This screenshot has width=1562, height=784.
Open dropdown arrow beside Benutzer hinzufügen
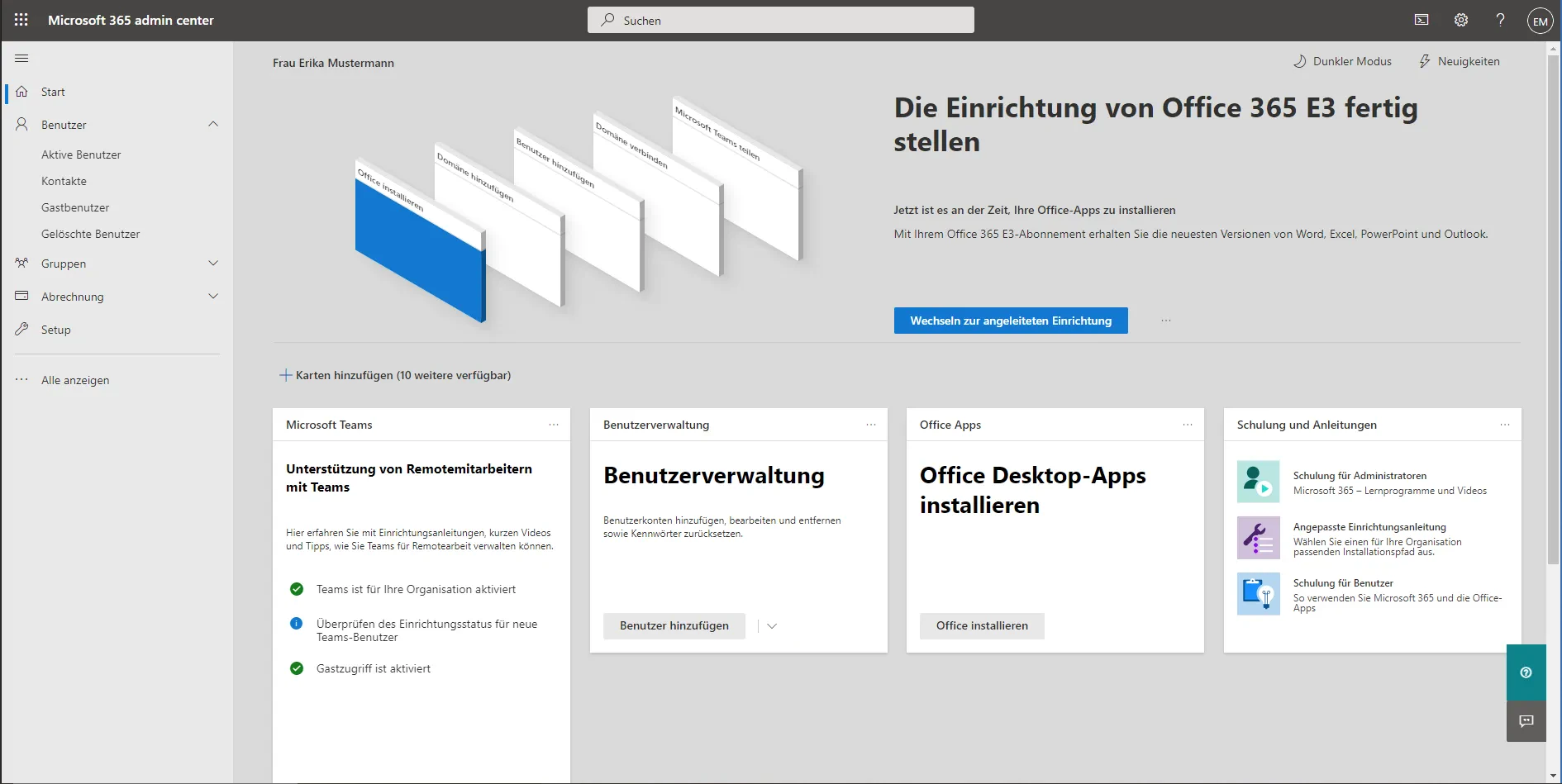click(772, 626)
